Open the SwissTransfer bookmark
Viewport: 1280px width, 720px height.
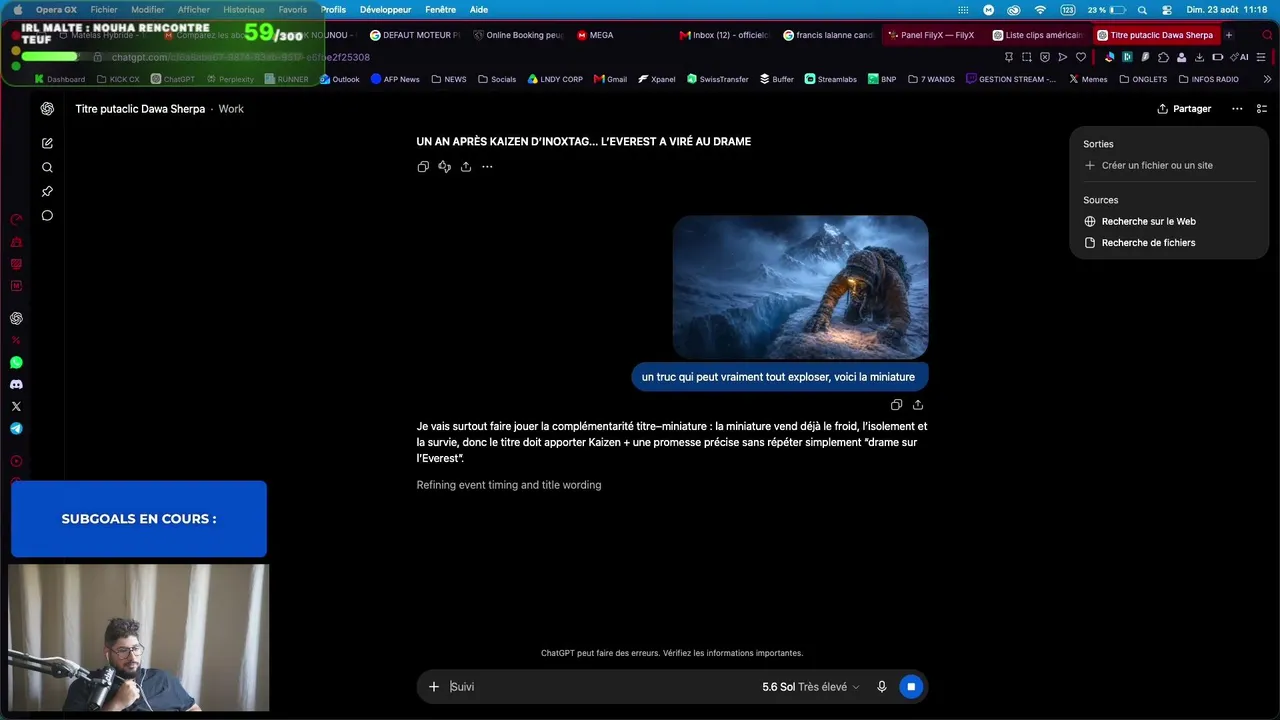pos(717,79)
